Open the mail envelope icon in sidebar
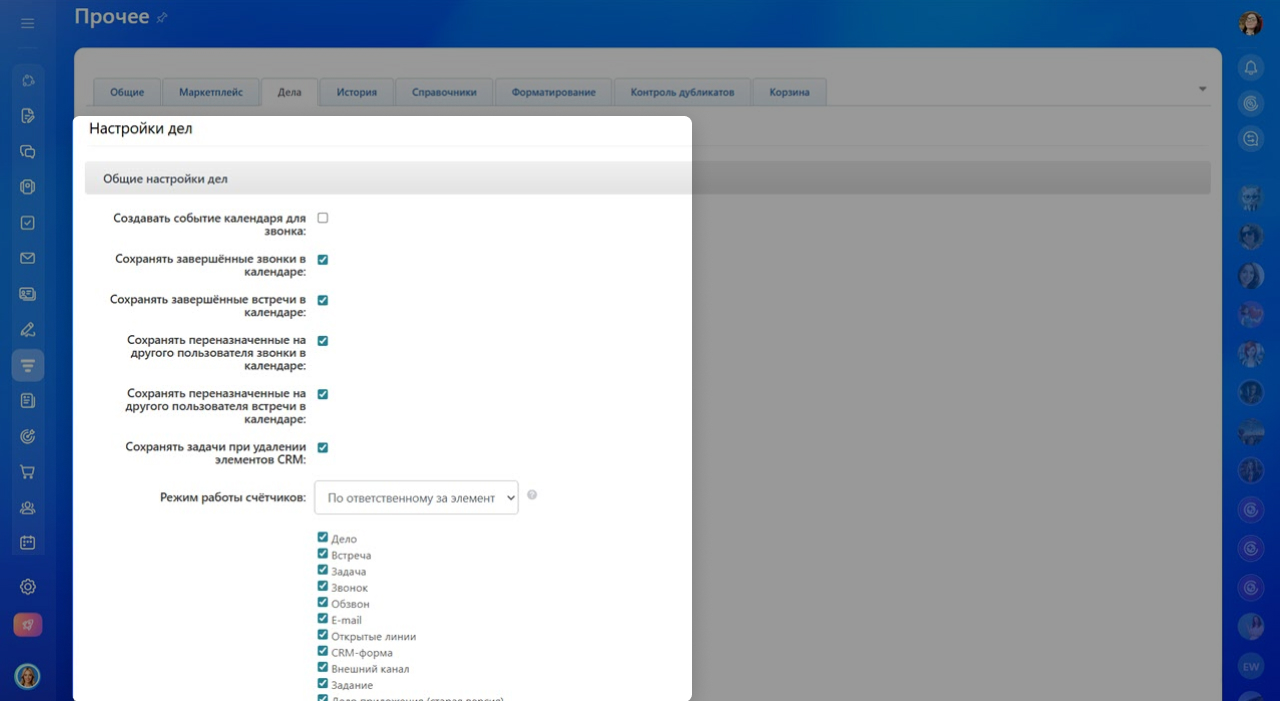Screen dimensions: 1280x701 point(28,258)
